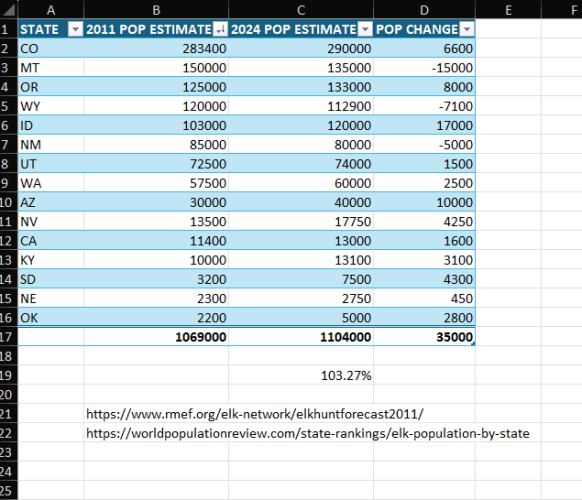This screenshot has height=500, width=582.
Task: Open the worldpopulationreview elk population link
Action: coord(308,433)
